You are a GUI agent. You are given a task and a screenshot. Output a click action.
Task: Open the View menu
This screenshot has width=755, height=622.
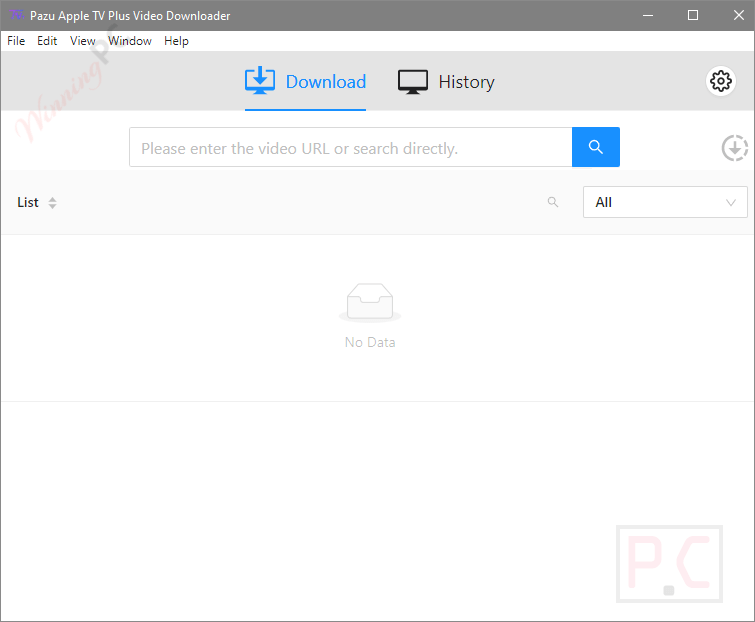tap(82, 41)
